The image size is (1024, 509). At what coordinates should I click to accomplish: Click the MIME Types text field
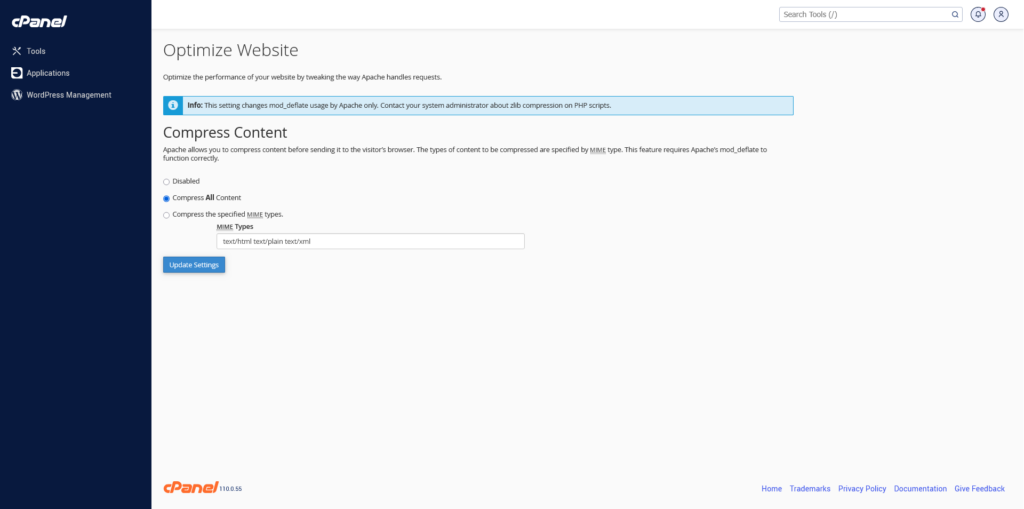(x=370, y=241)
